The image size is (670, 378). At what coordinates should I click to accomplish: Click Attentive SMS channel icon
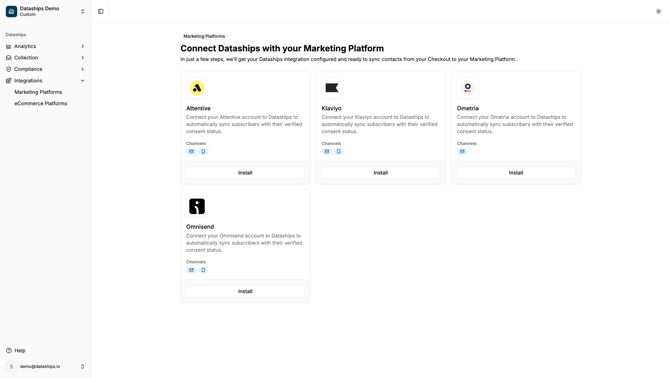tap(203, 152)
